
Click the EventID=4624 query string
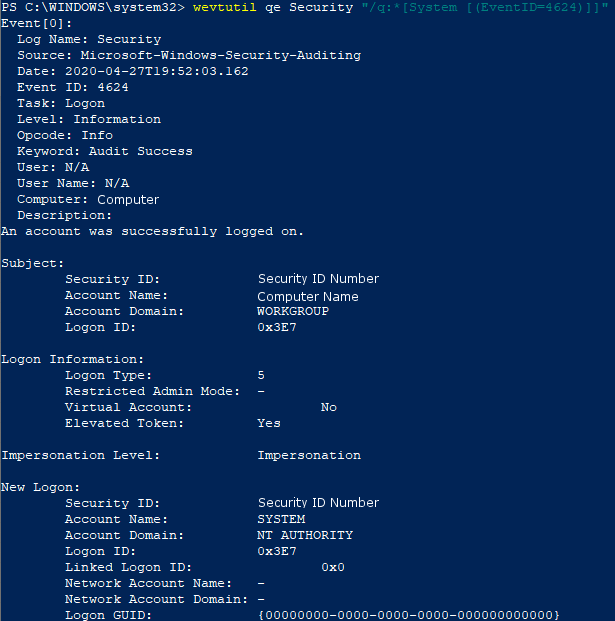coord(485,8)
